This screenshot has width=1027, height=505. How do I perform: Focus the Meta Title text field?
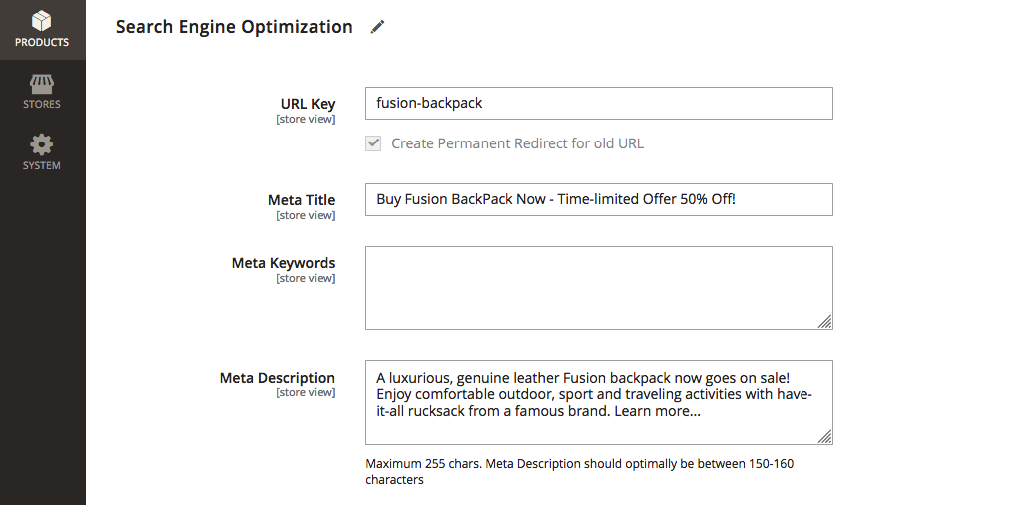(598, 199)
